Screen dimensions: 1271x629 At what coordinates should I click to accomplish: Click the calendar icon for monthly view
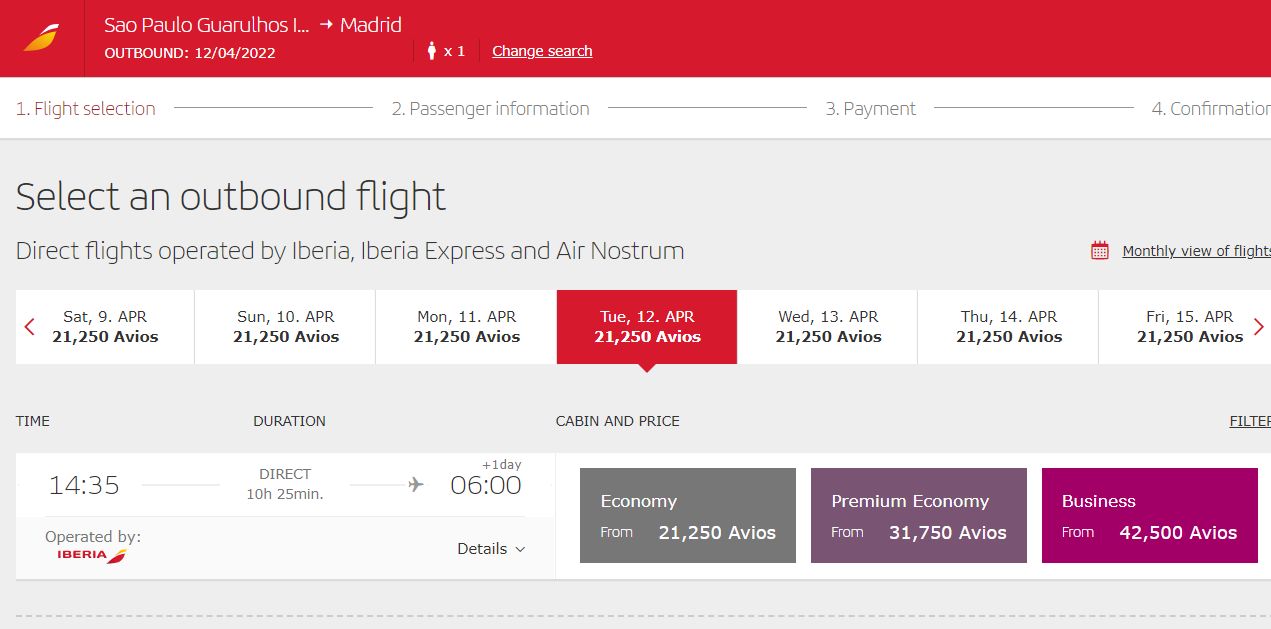click(x=1100, y=251)
